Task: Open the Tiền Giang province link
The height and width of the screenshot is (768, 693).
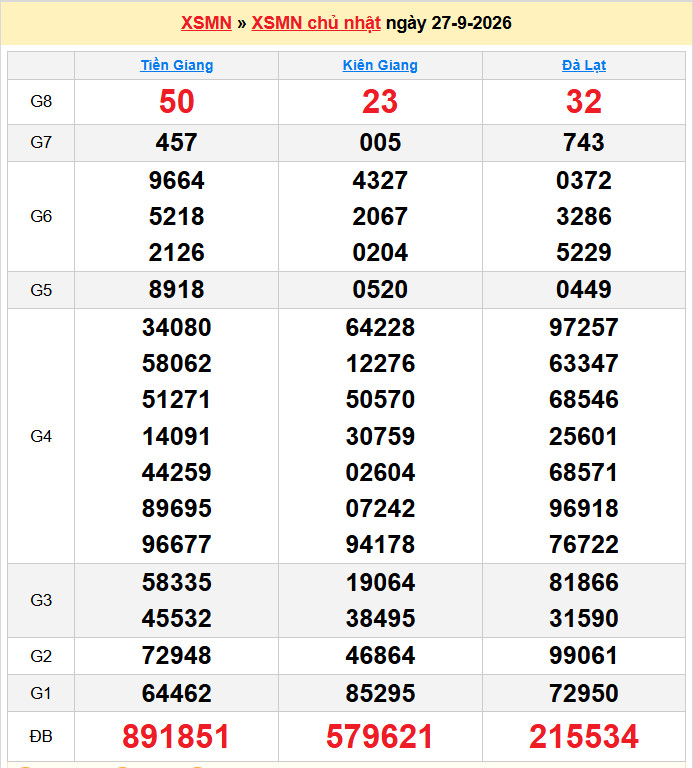Action: coord(177,65)
